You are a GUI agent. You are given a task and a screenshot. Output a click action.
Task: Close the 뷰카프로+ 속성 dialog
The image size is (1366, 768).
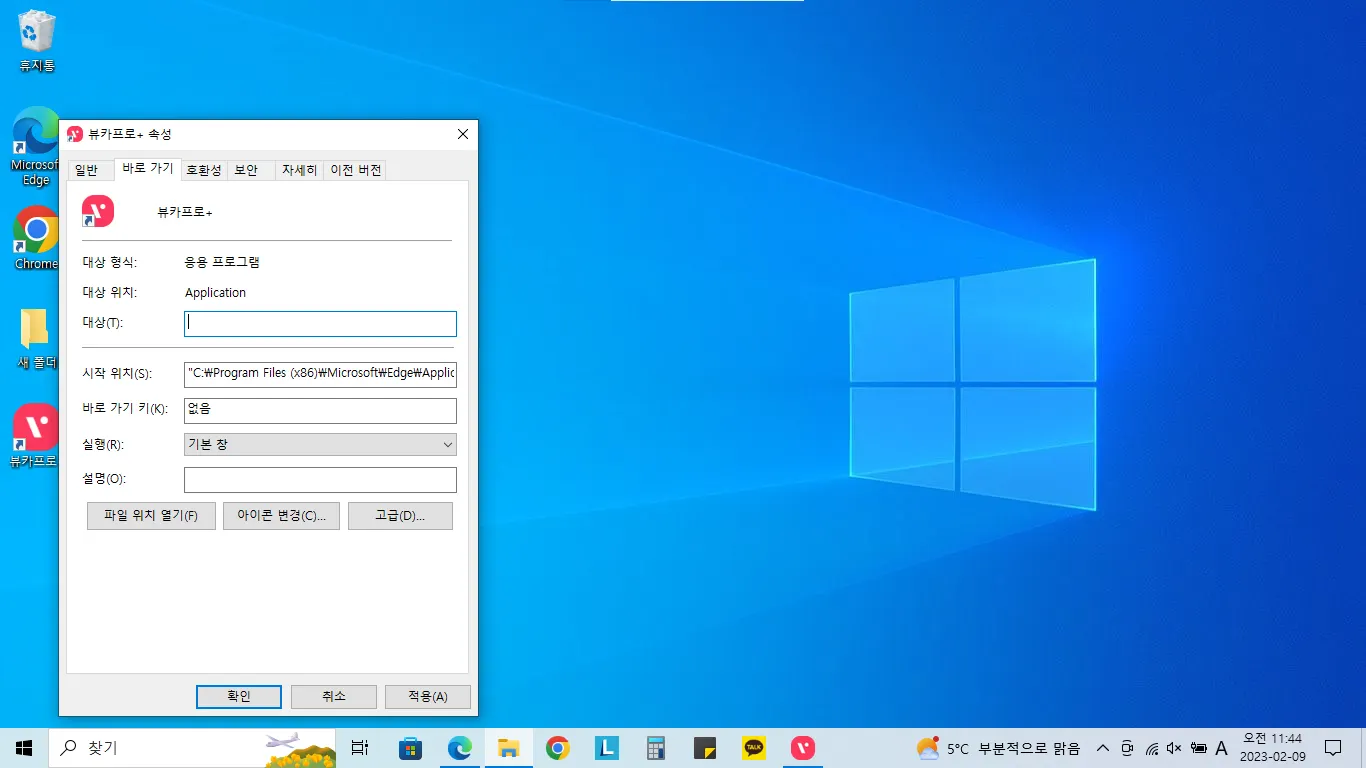[x=463, y=134]
